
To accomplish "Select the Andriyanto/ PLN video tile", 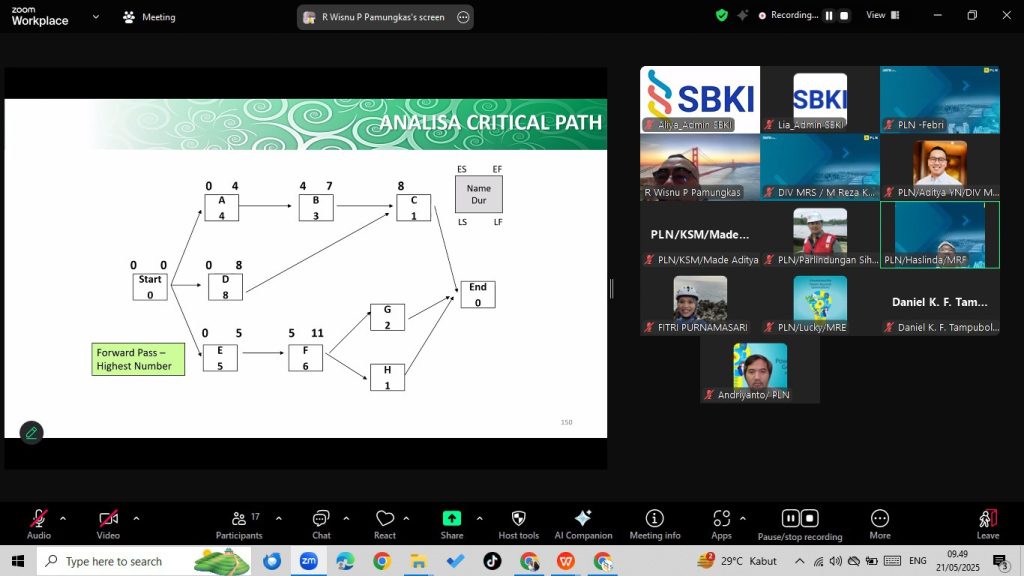I will [760, 370].
